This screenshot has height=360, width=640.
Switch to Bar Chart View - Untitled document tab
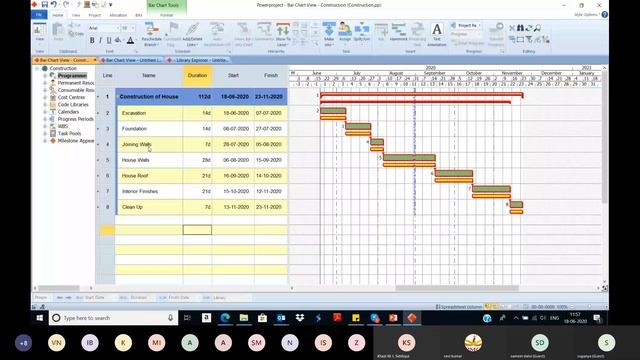(132, 60)
